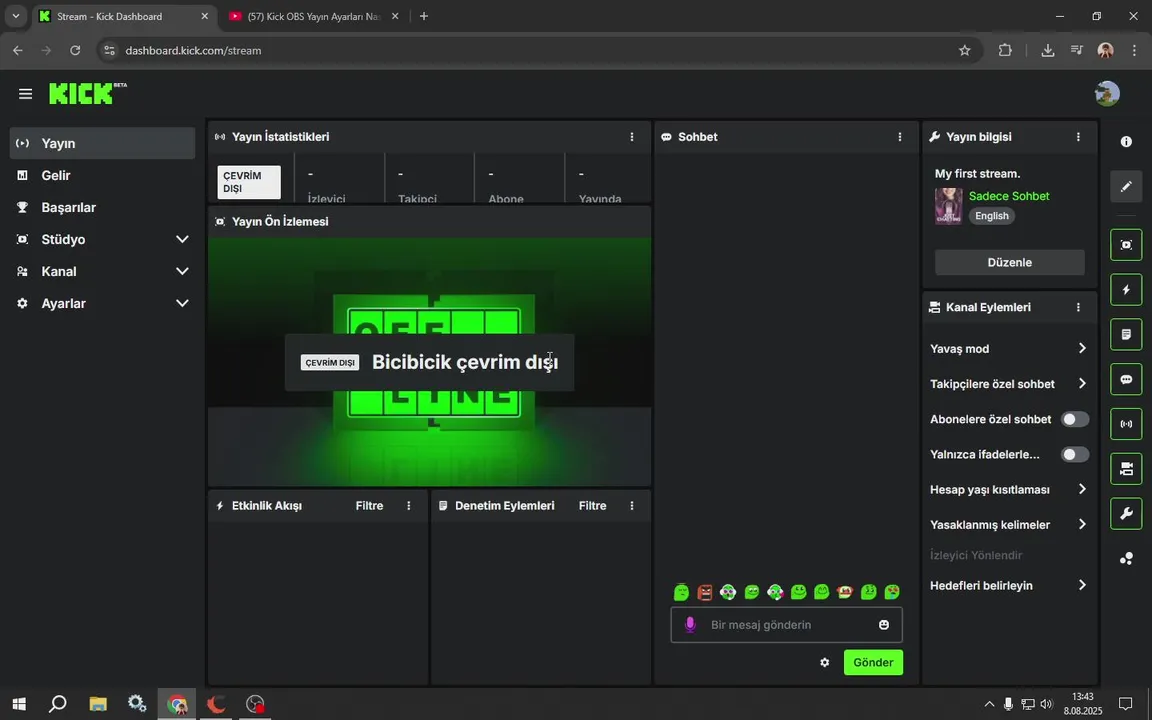Image resolution: width=1152 pixels, height=720 pixels.
Task: Bookmark this page with the star icon
Action: 964,51
